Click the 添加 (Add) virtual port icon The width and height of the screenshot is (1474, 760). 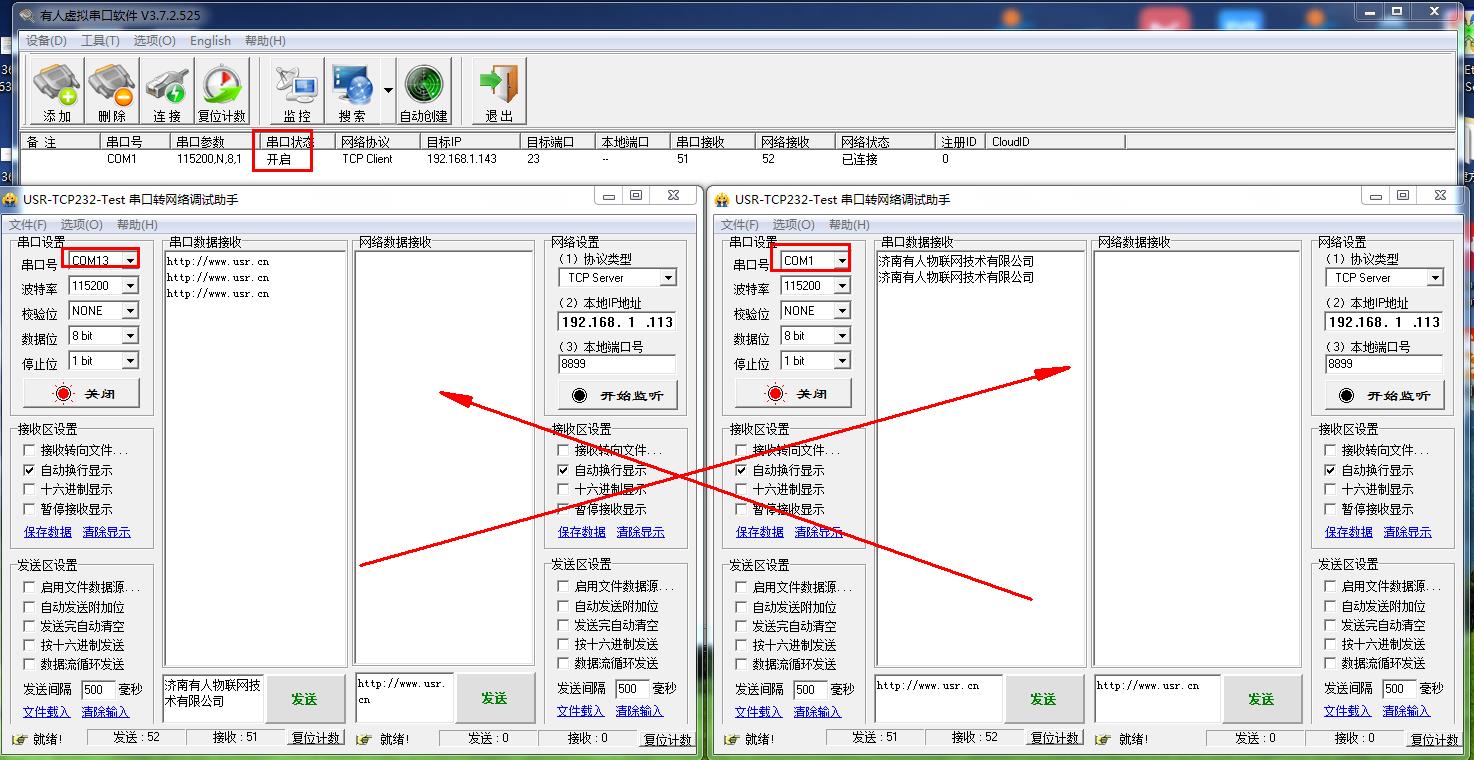57,92
